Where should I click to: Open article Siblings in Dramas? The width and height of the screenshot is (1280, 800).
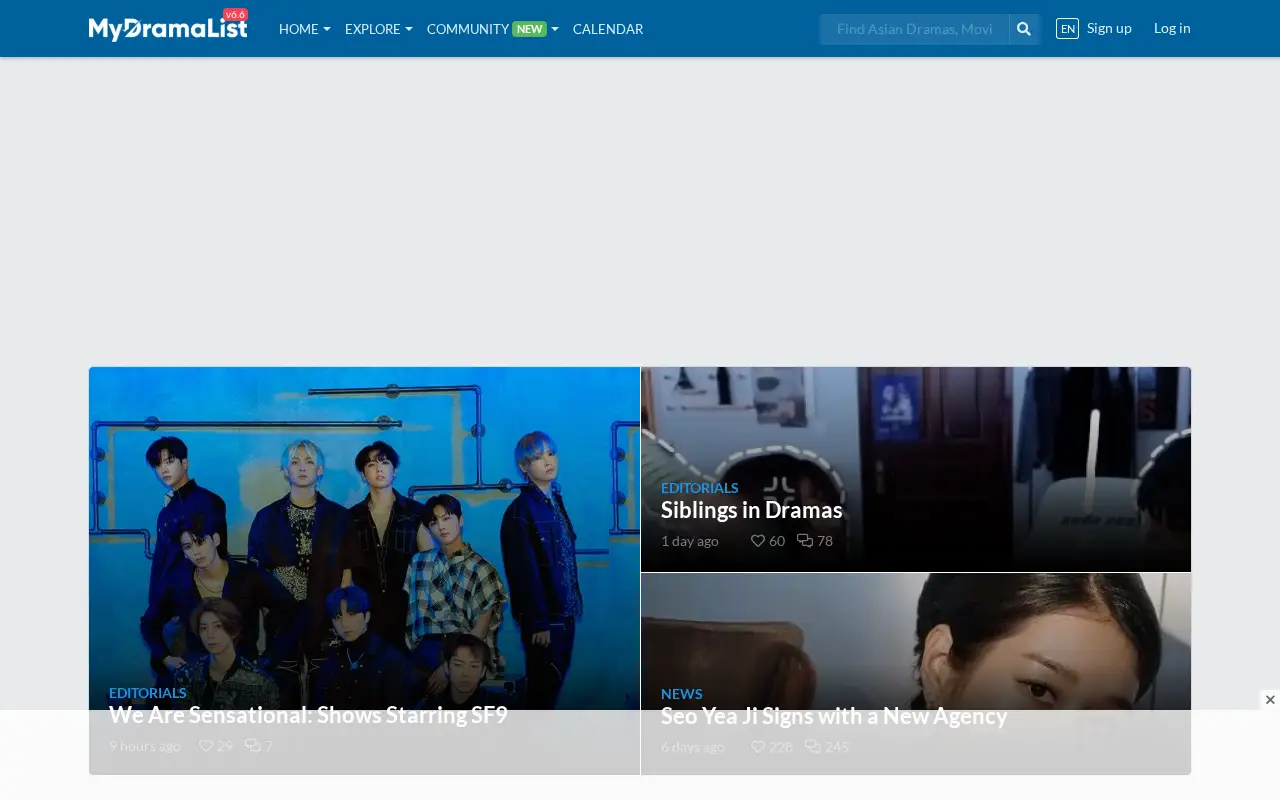point(752,510)
